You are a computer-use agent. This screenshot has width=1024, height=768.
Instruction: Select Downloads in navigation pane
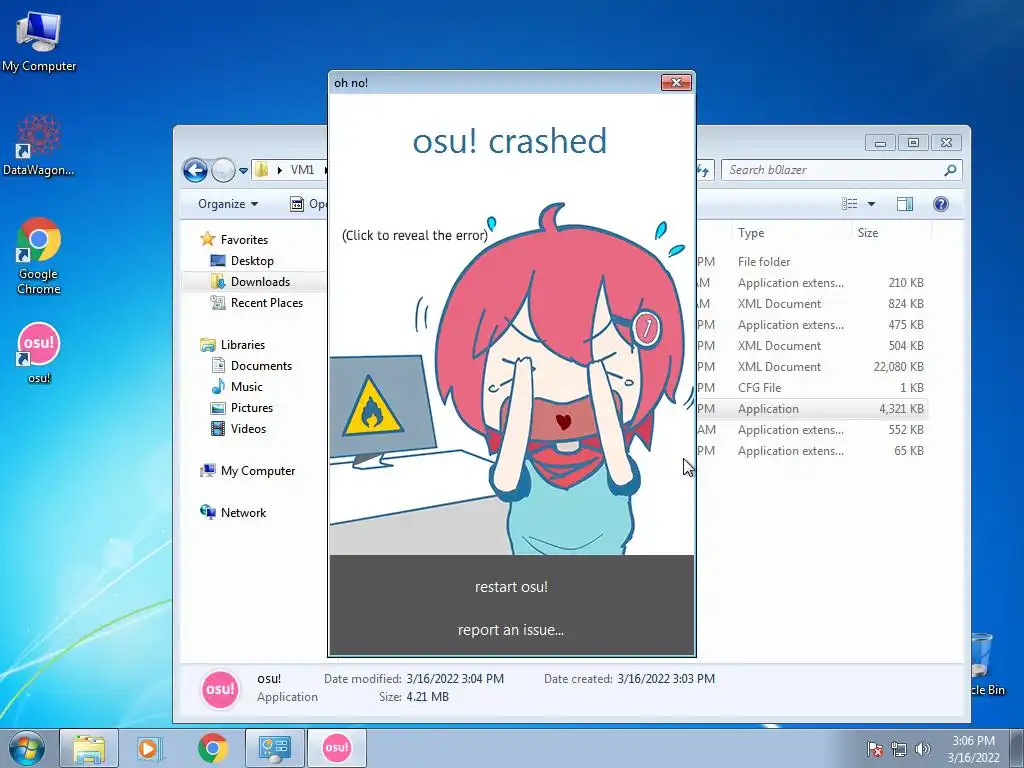(x=260, y=281)
